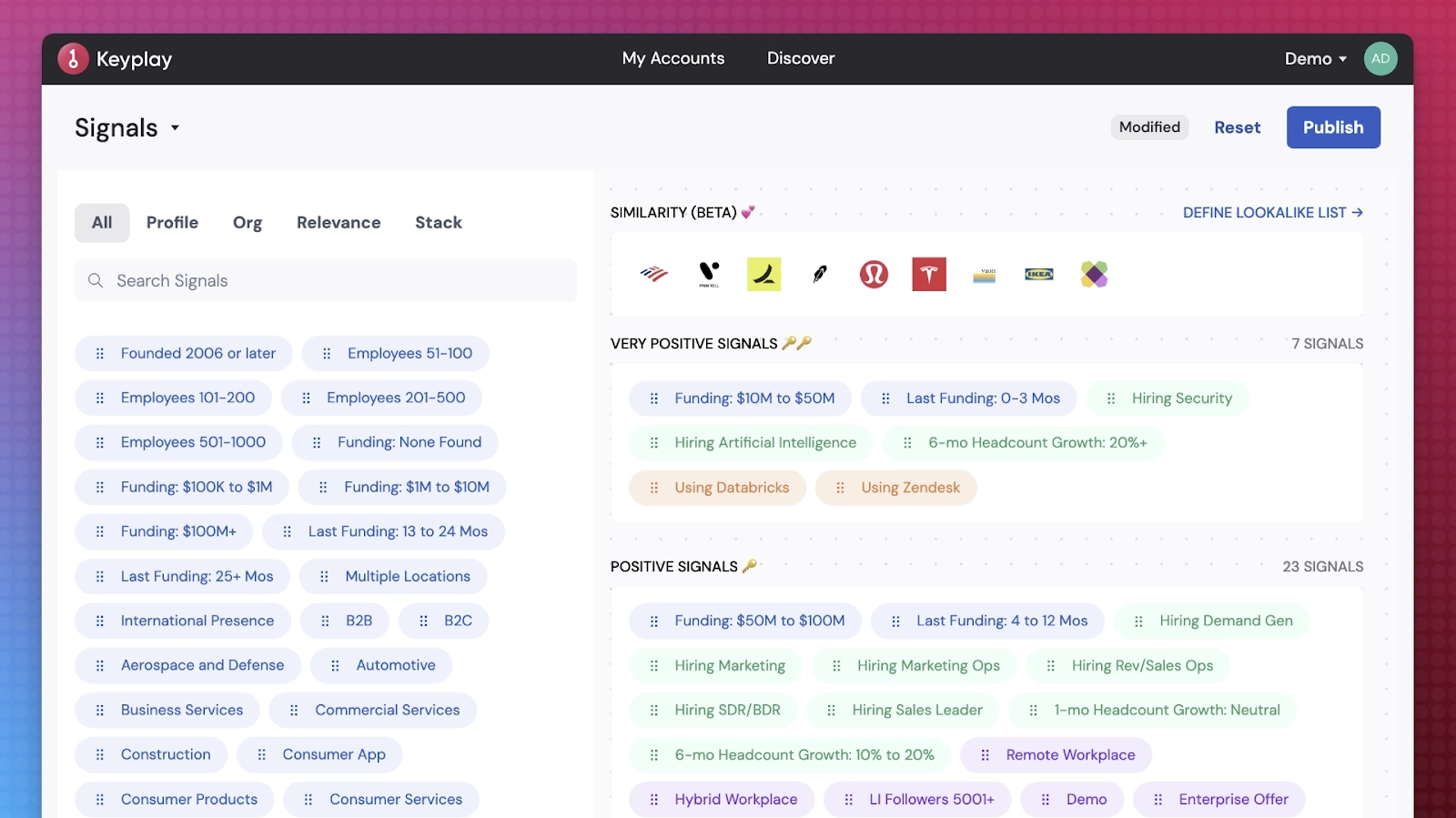Screen dimensions: 1456x818
Task: Grab the drag handle on Demo signal chip
Action: 1046,800
